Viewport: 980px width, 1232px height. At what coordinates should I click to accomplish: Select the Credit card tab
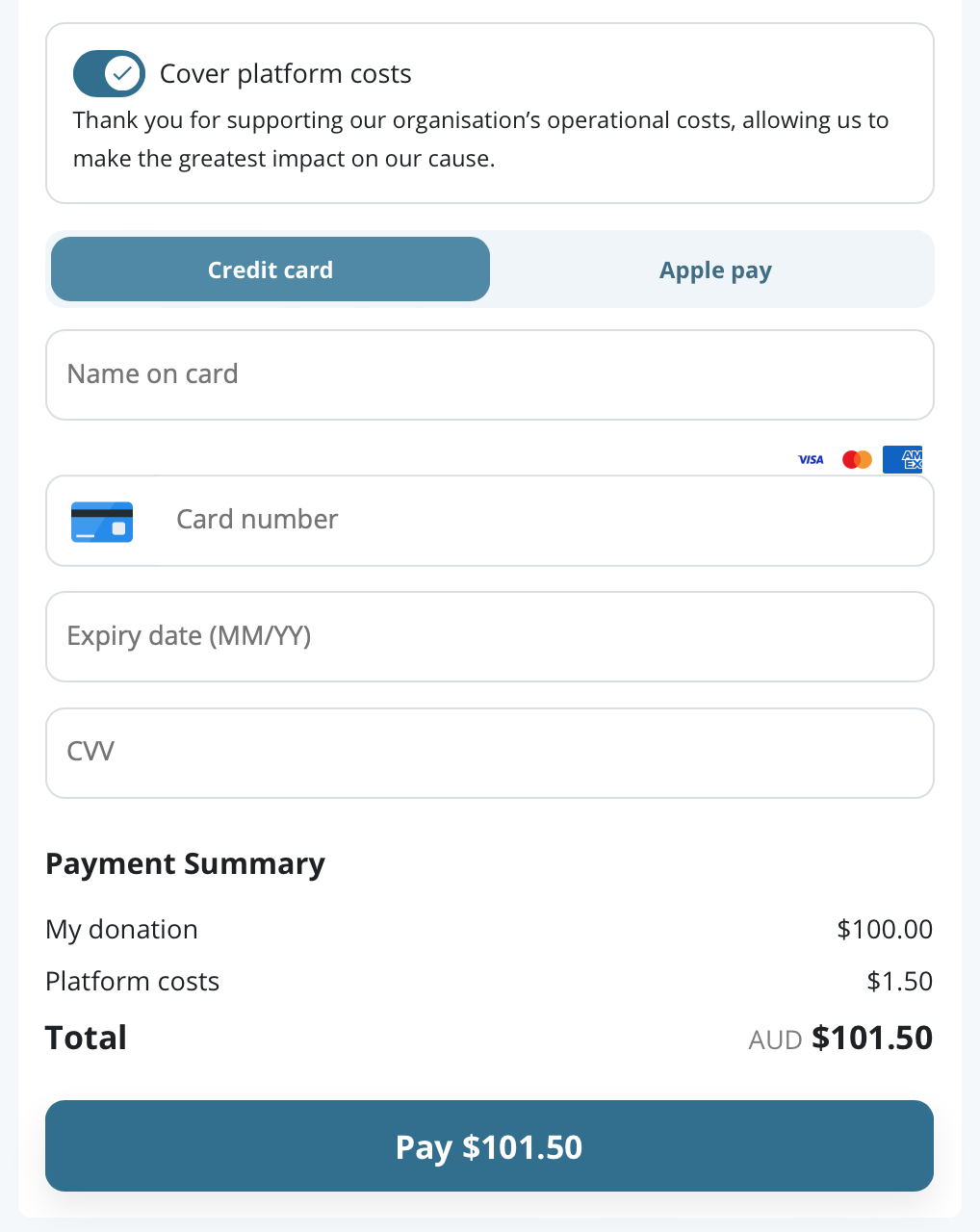(x=271, y=269)
